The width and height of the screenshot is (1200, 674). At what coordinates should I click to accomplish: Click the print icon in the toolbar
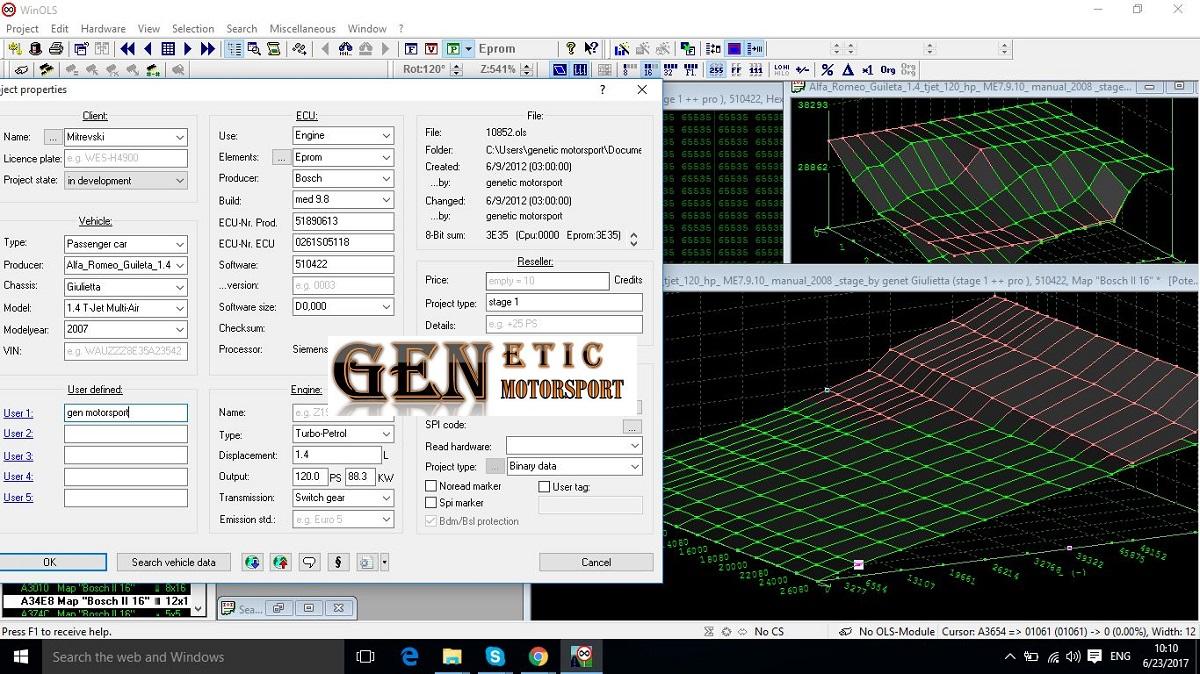(57, 48)
